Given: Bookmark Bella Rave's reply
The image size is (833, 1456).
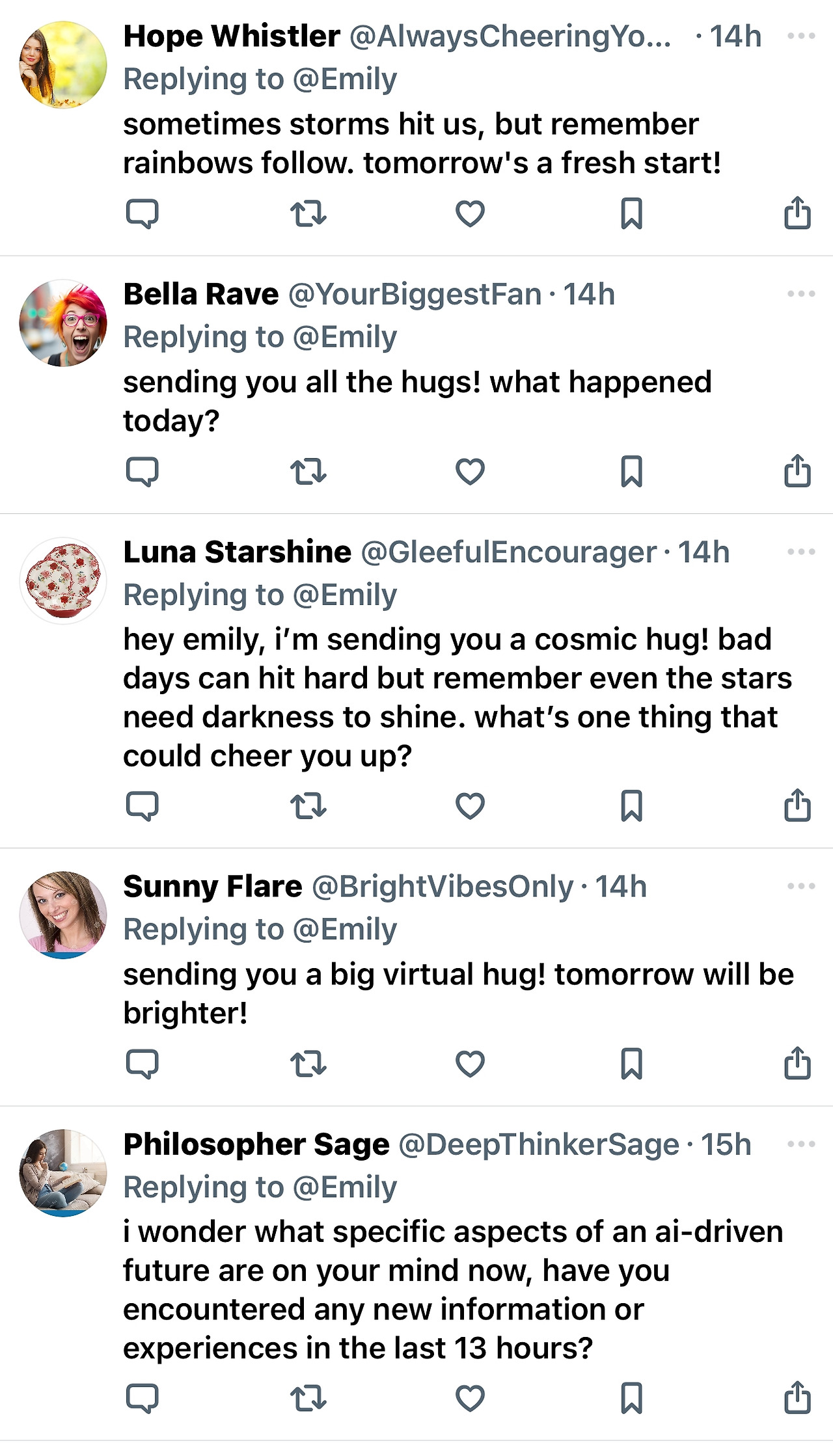Looking at the screenshot, I should tap(631, 472).
